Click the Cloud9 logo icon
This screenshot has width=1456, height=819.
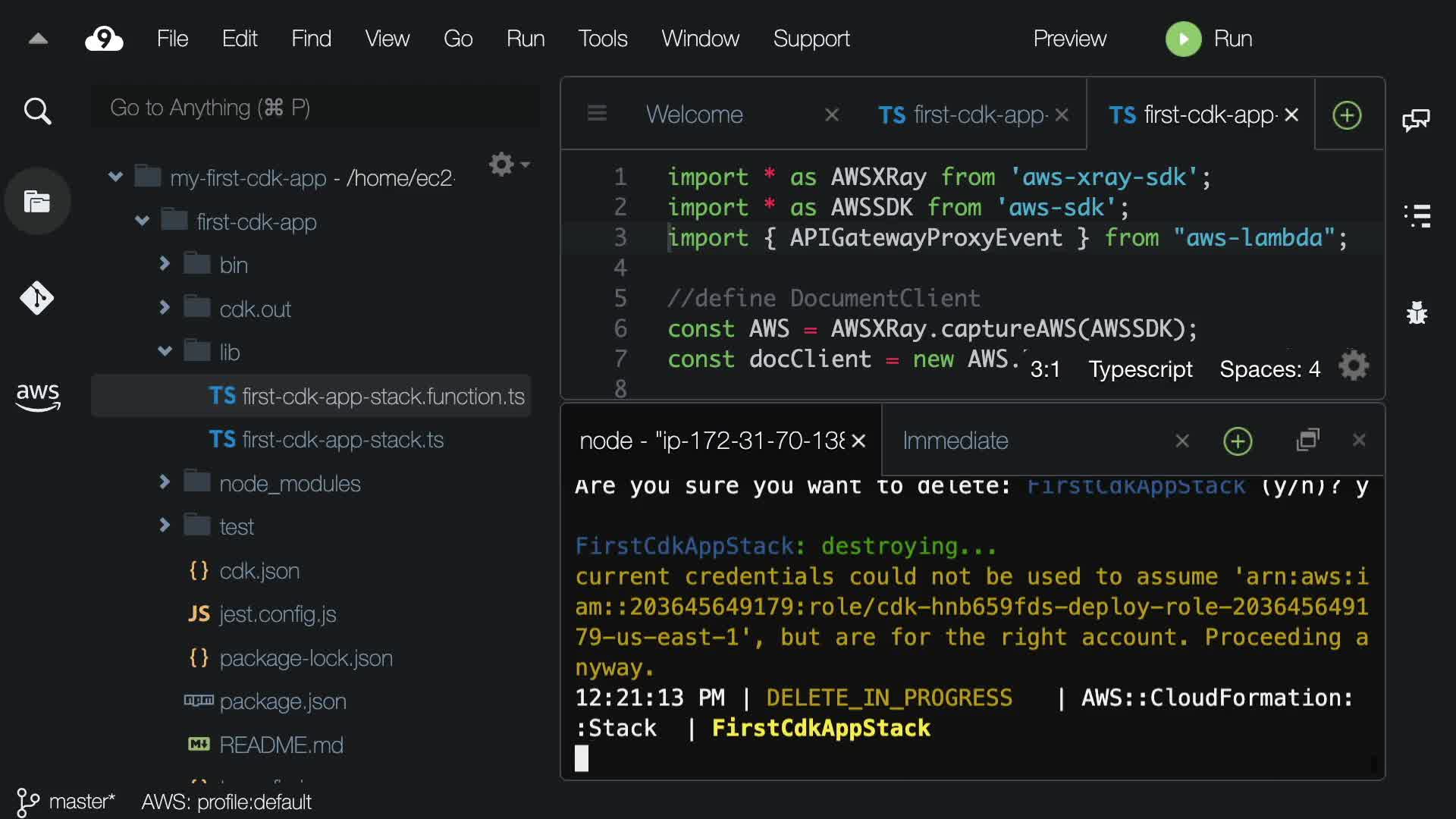point(104,39)
